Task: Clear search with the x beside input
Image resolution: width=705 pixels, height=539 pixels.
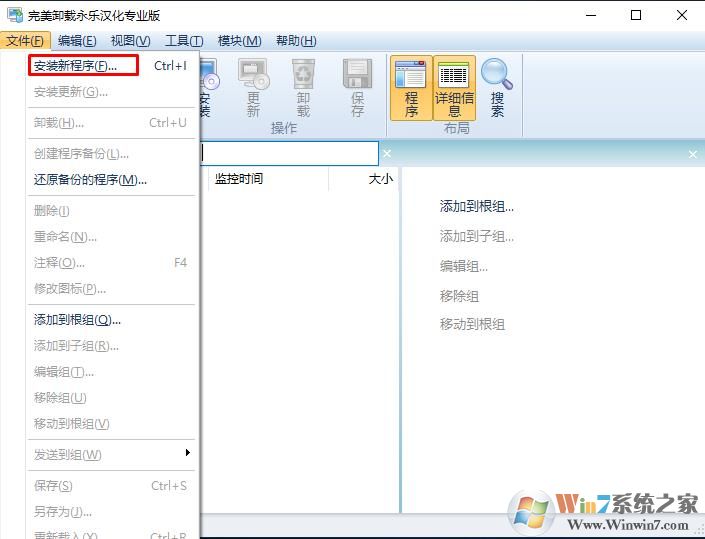Action: [x=387, y=153]
